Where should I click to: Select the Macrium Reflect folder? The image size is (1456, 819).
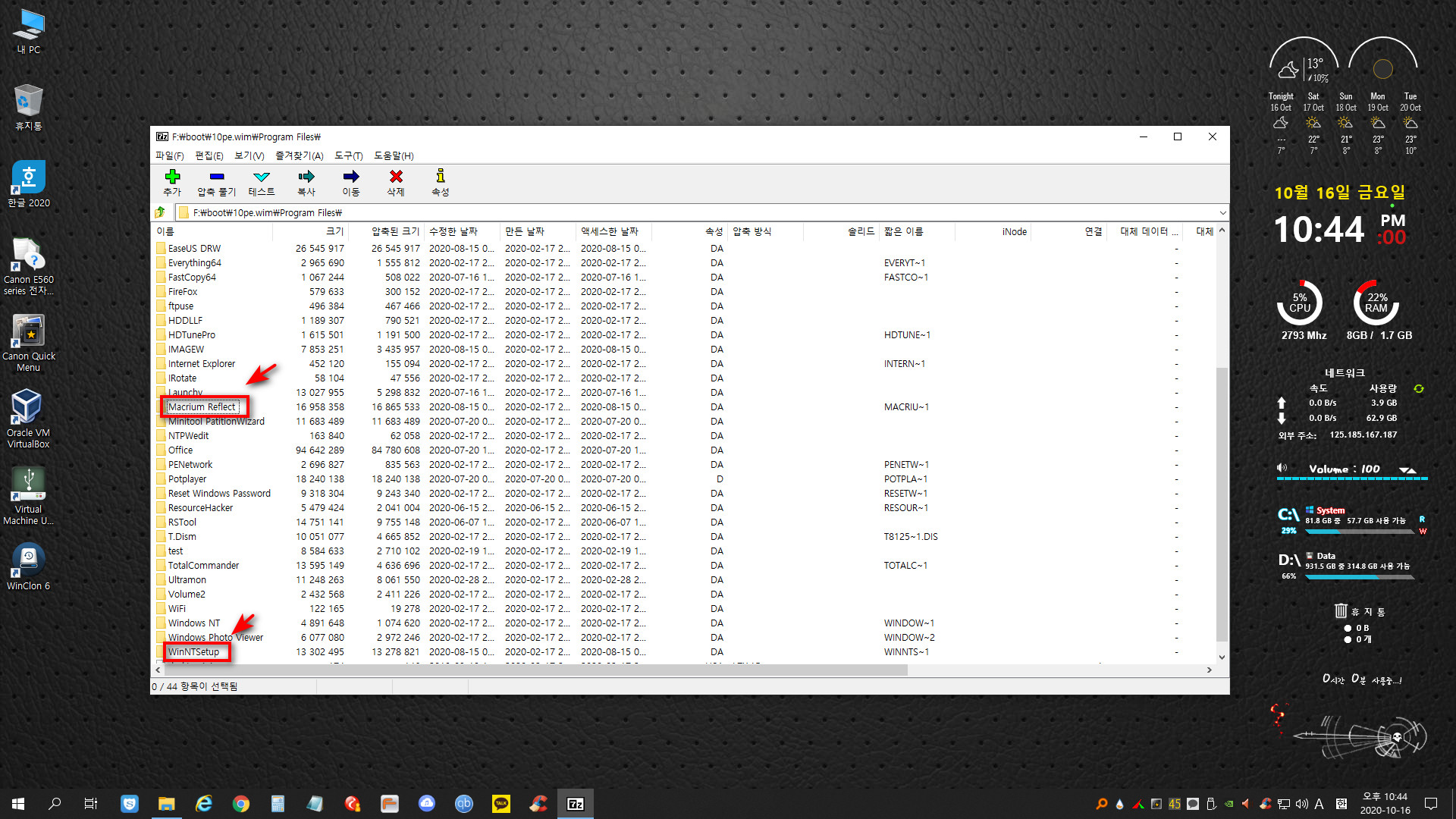(x=202, y=407)
